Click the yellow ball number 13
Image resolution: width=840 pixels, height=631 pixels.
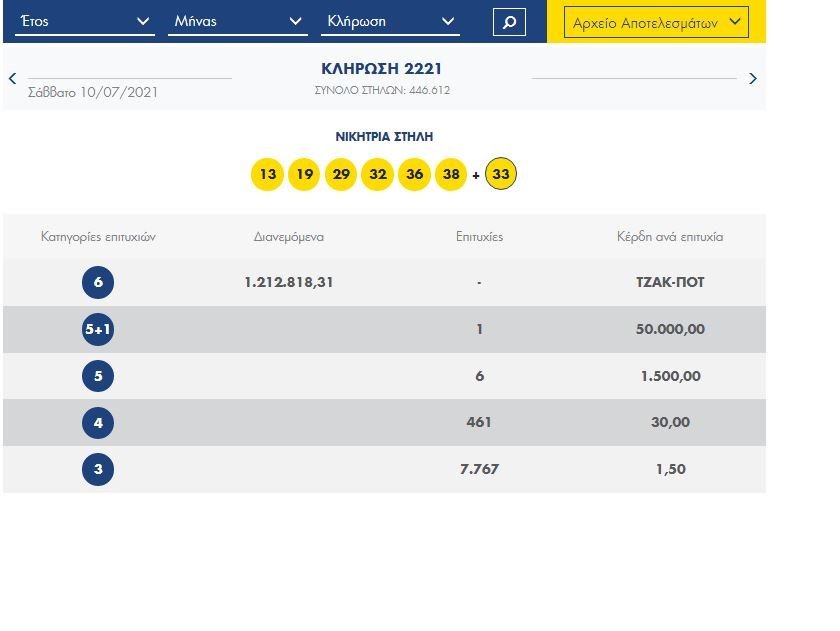267,175
